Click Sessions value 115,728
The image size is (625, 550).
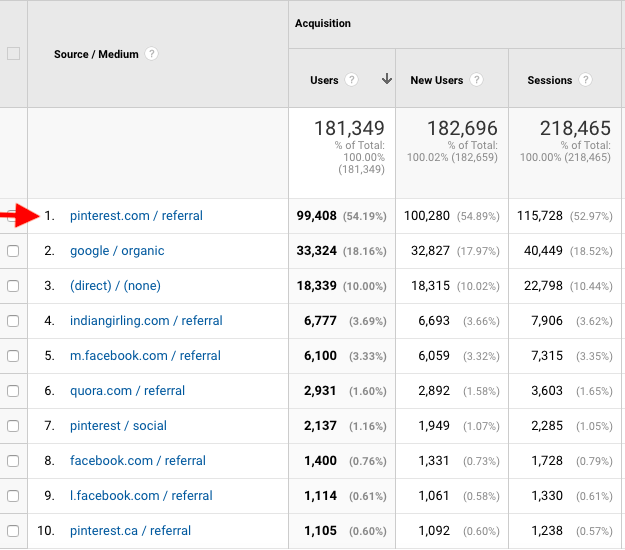(x=540, y=216)
